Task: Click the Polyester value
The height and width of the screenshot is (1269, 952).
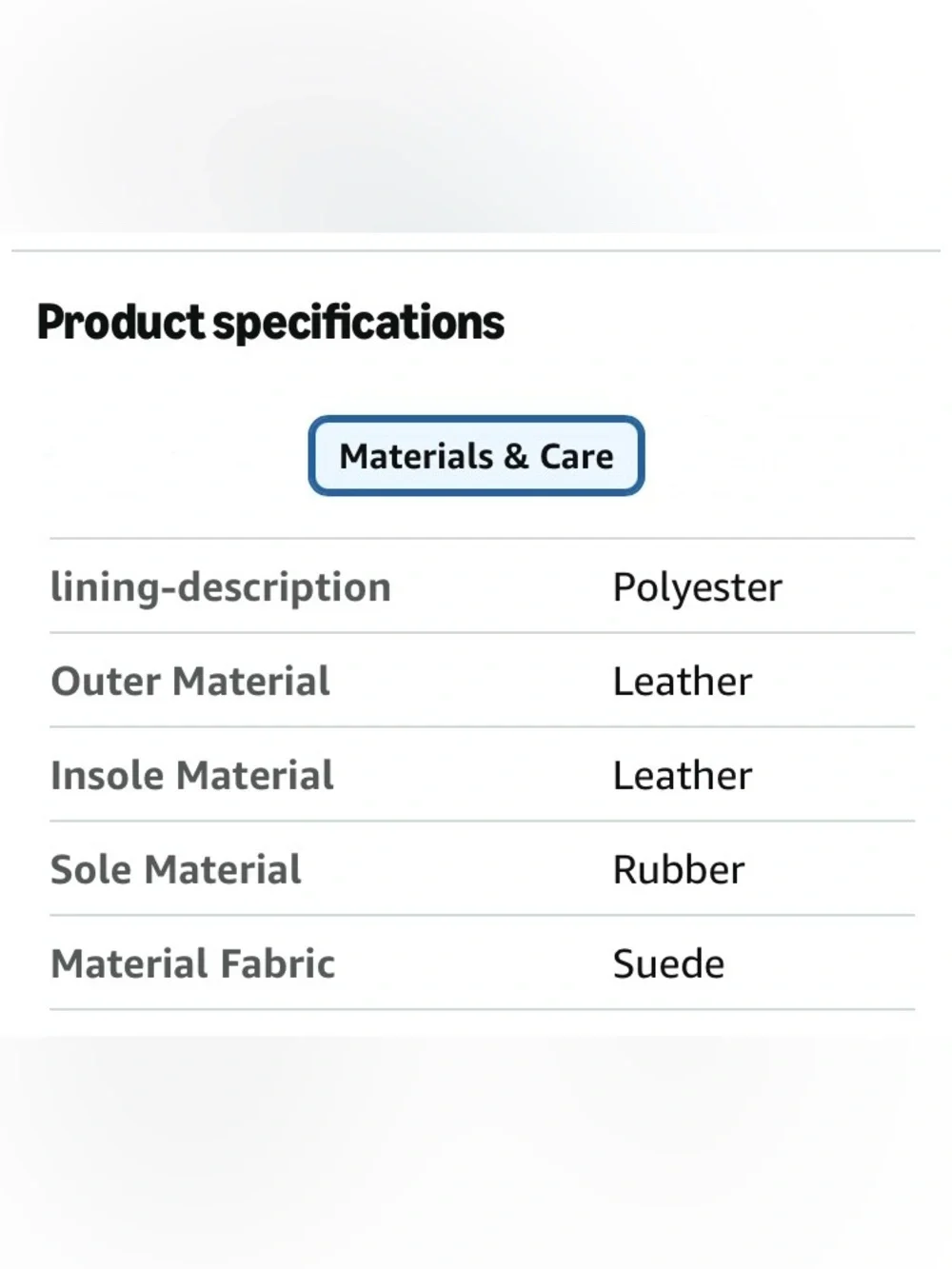Action: tap(697, 588)
